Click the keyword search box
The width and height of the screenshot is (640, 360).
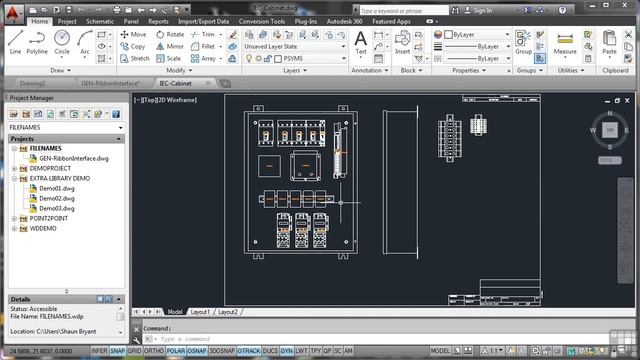coord(404,11)
